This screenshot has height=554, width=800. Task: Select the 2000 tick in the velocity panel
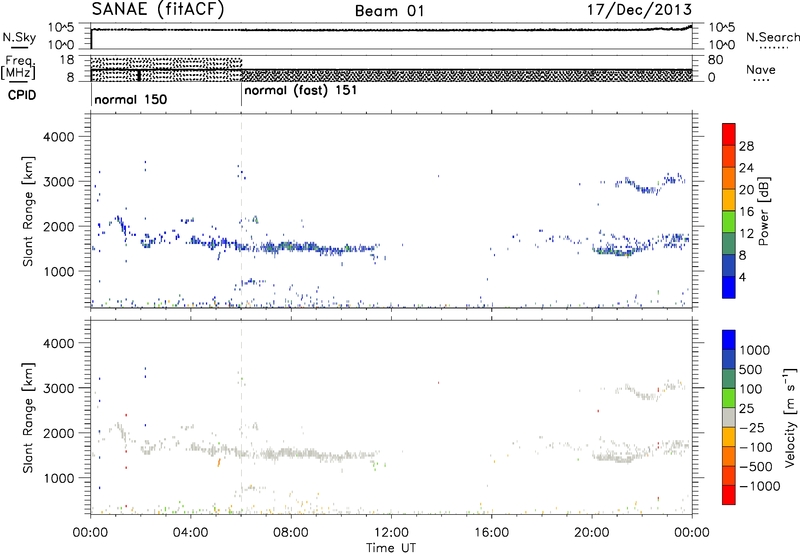coord(58,433)
